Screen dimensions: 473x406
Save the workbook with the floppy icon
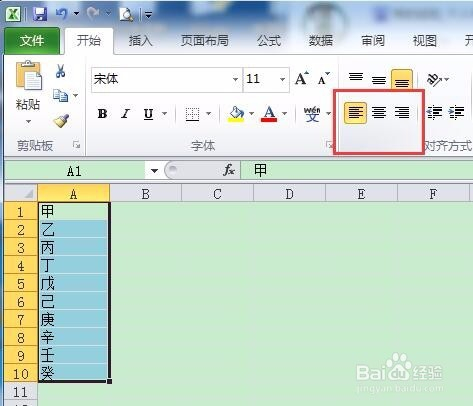40,14
